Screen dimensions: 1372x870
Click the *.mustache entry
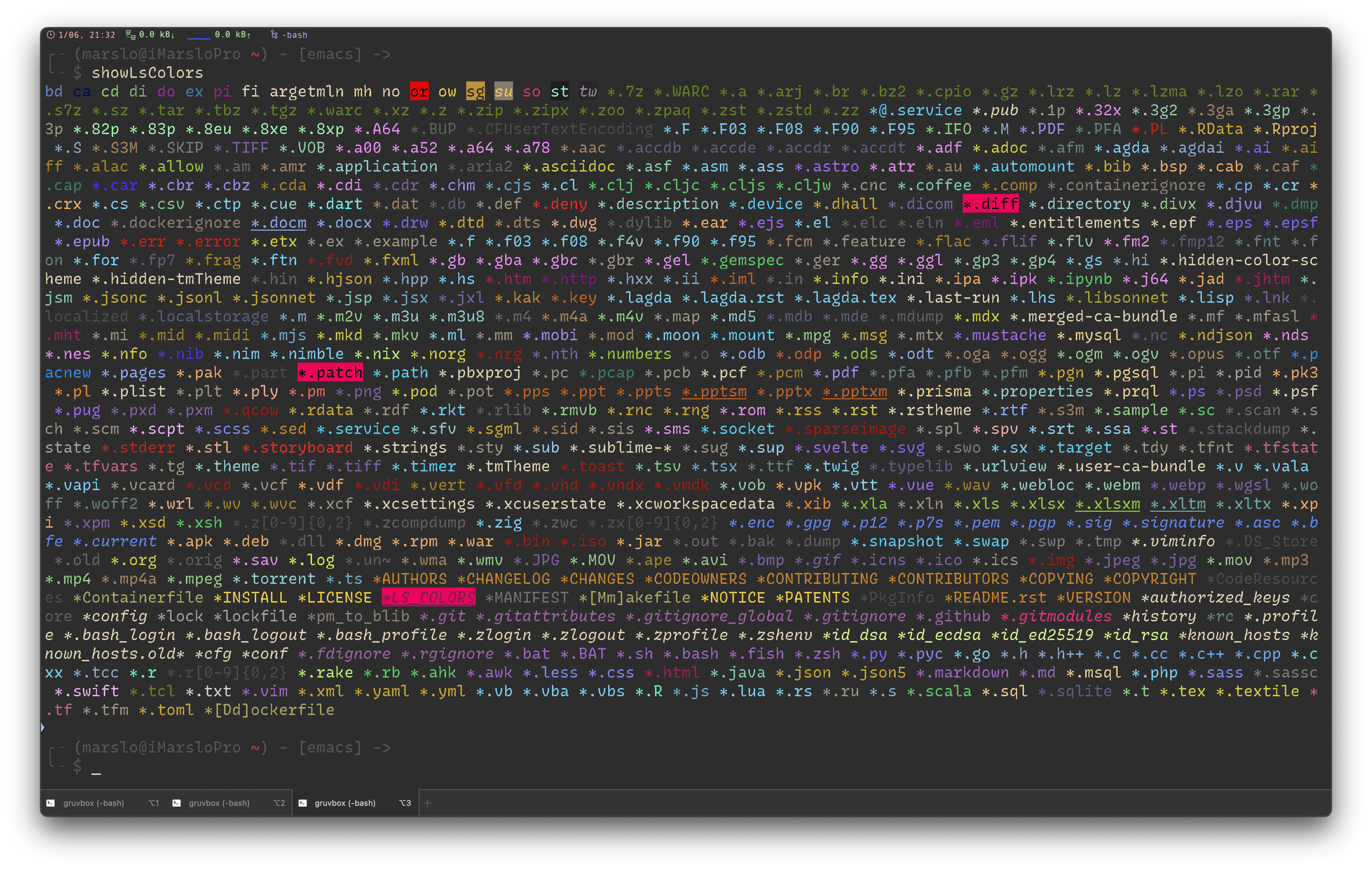(1000, 335)
